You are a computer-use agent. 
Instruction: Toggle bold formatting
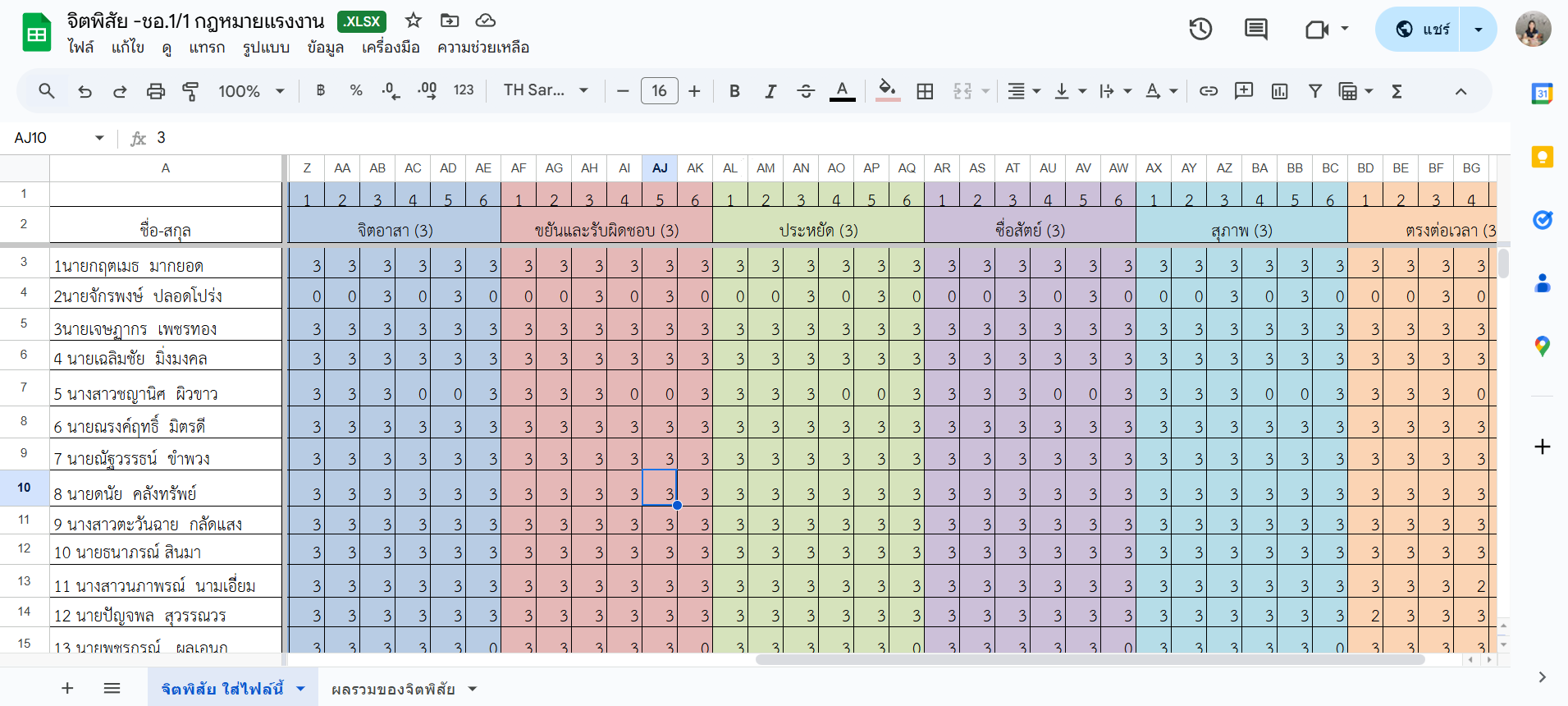click(x=734, y=91)
